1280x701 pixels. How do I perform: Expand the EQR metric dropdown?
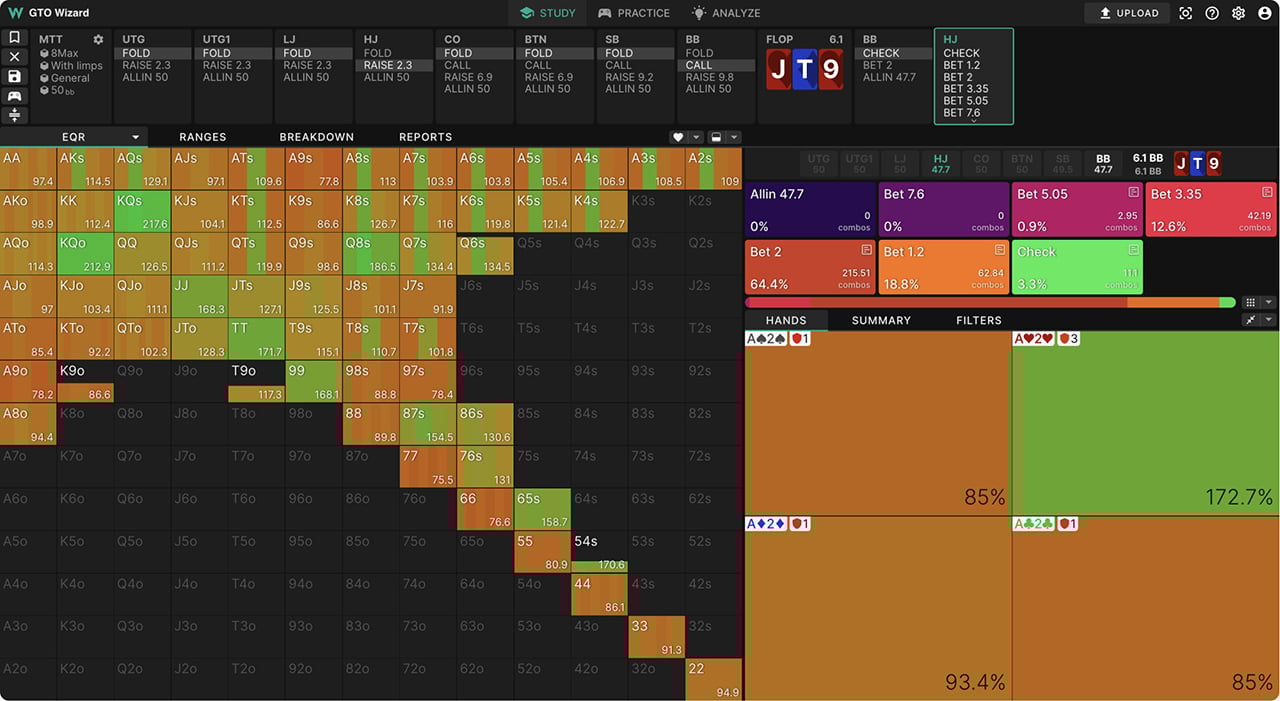135,137
